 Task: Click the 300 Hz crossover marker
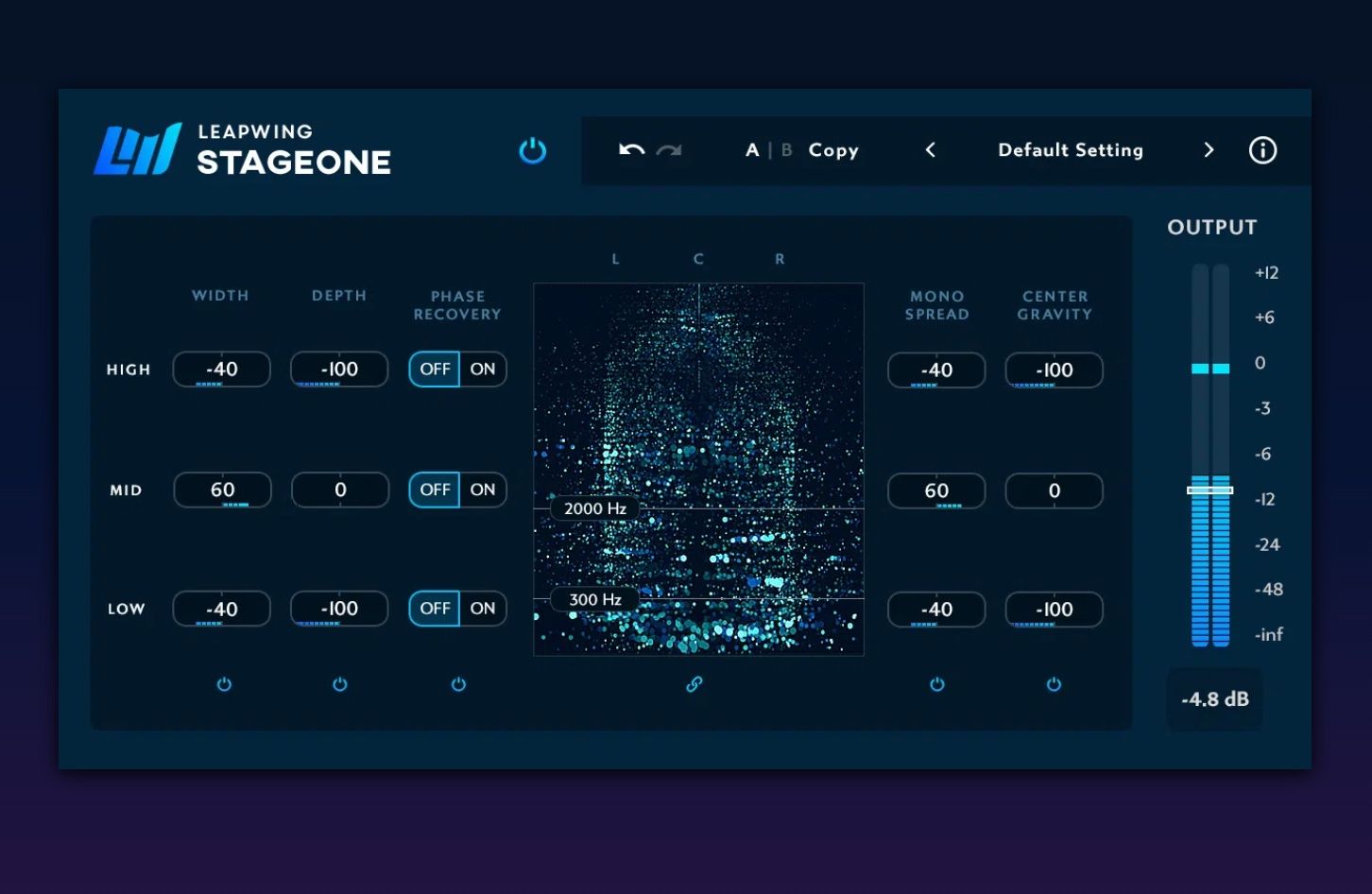pyautogui.click(x=595, y=599)
